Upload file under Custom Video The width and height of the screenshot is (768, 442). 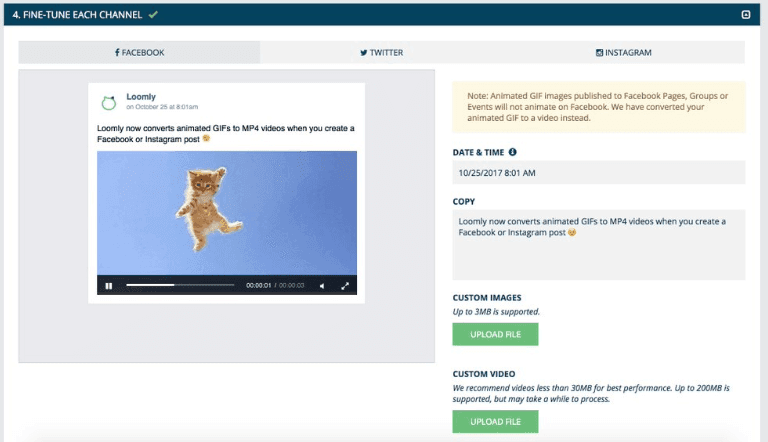pyautogui.click(x=495, y=421)
